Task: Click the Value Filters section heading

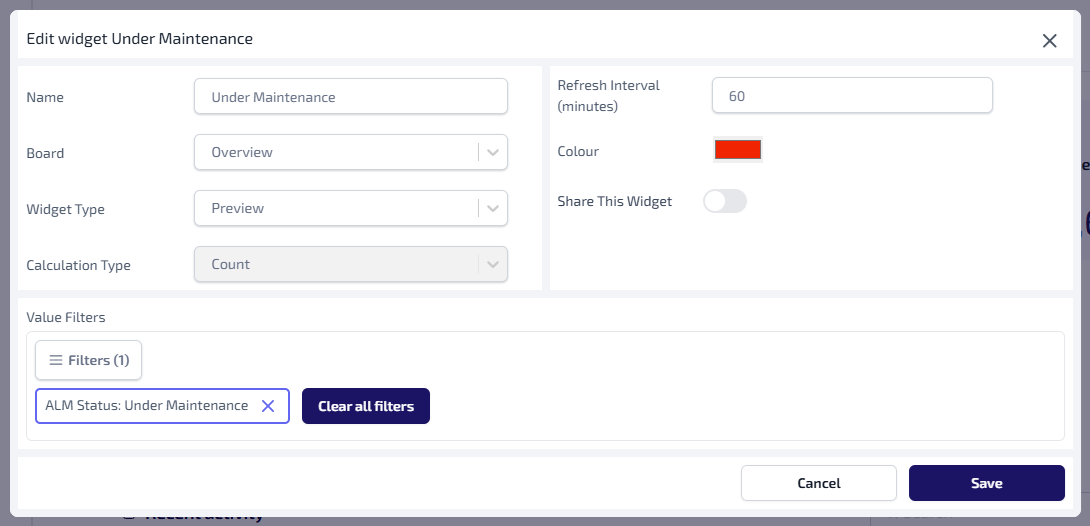Action: coord(66,317)
